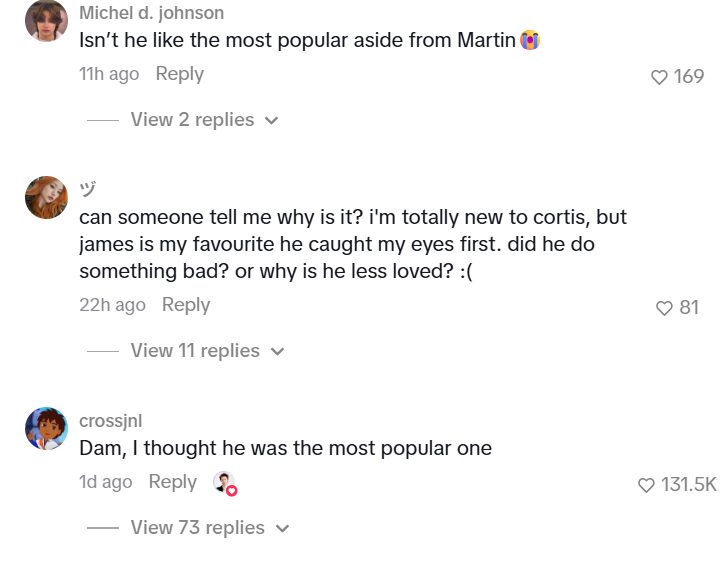
Task: Open the crossjnl username link
Action: point(110,421)
